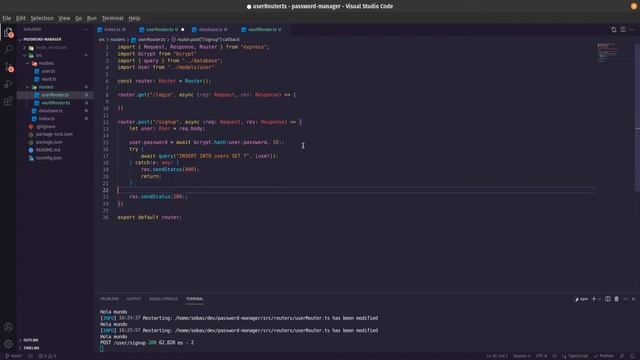Click the main branch indicator in status bar
Image resolution: width=640 pixels, height=360 pixels.
[x=14, y=356]
